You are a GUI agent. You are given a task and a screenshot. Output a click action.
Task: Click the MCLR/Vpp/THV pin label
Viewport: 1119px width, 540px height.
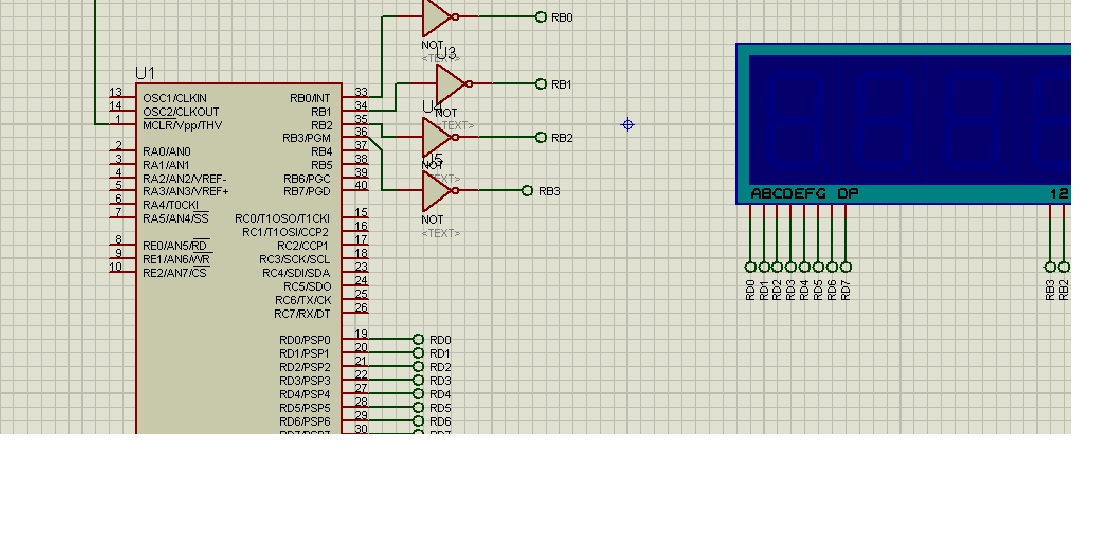[x=183, y=125]
